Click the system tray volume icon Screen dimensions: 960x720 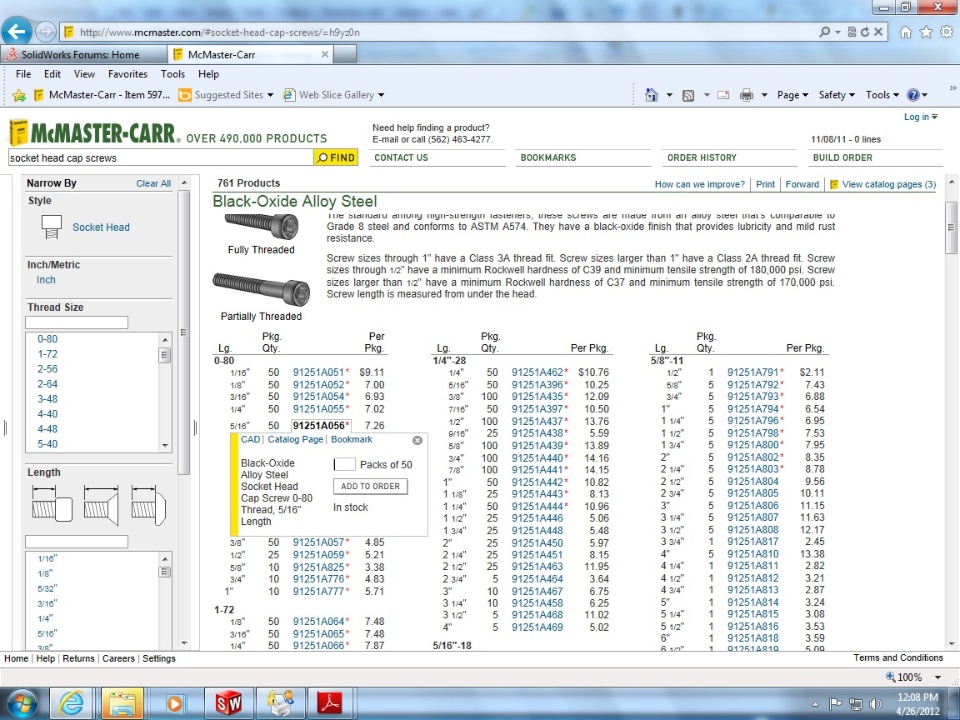[x=875, y=705]
